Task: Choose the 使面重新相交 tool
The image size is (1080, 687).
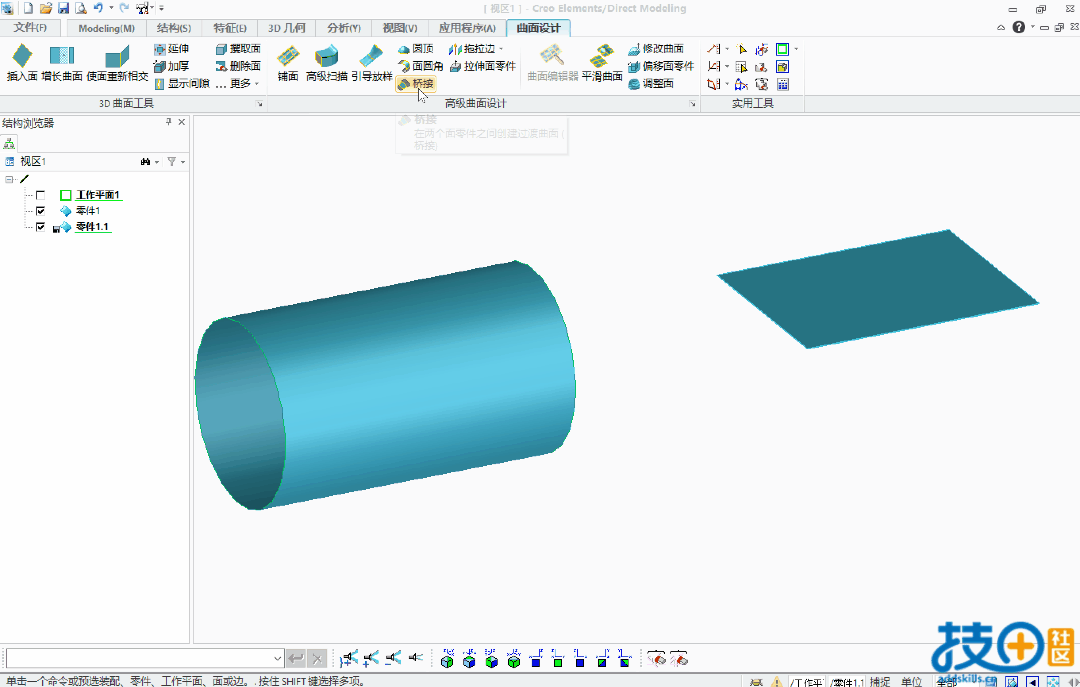Action: 117,63
